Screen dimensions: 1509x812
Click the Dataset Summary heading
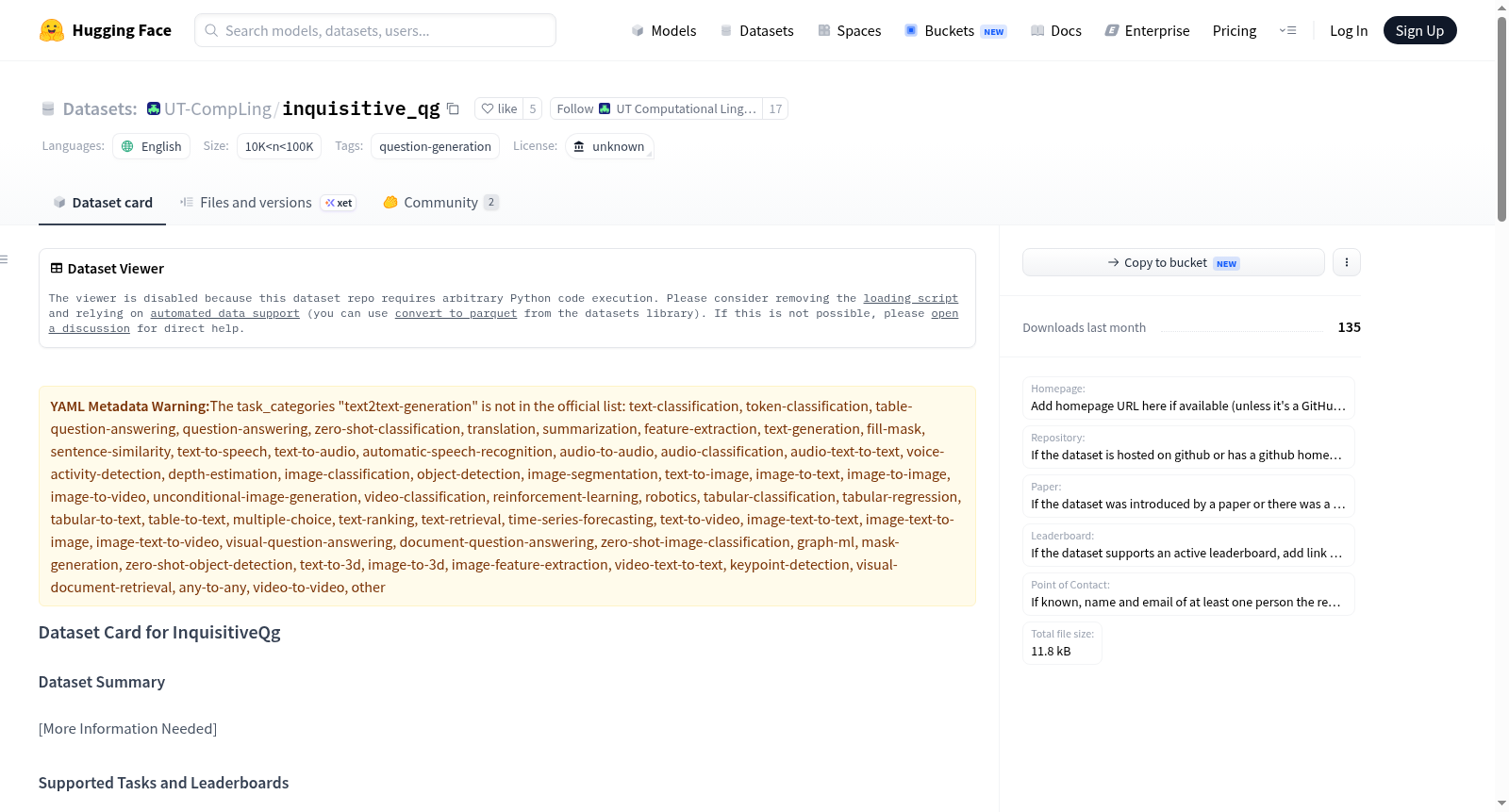pyautogui.click(x=102, y=682)
